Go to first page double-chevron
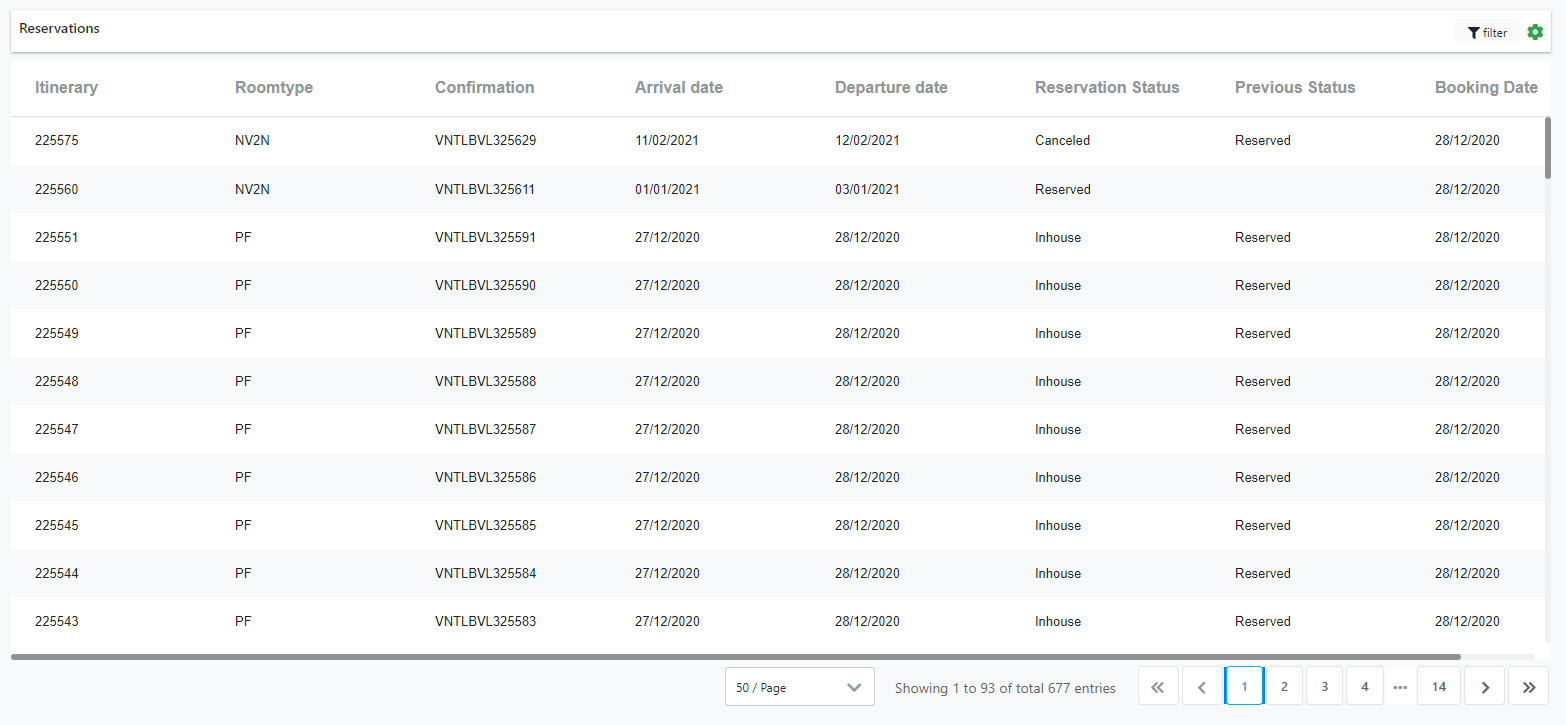 1158,687
